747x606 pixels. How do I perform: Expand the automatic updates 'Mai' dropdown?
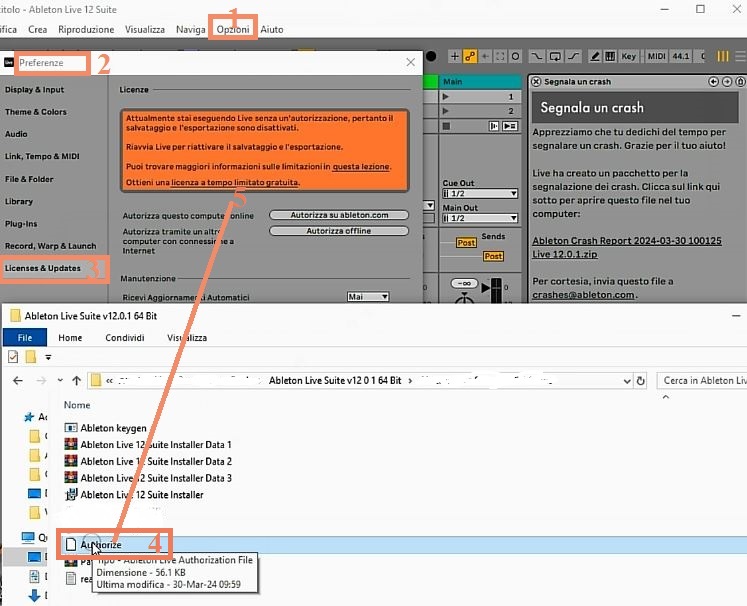368,297
